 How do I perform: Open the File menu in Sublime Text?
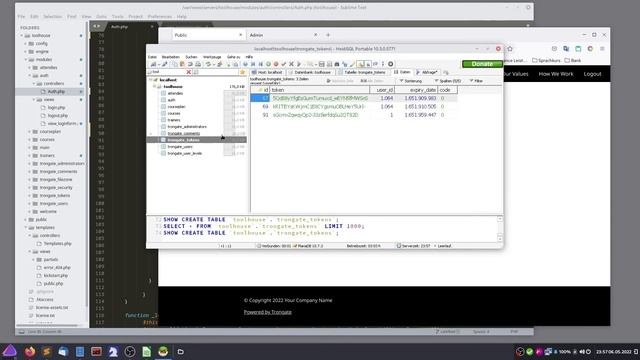tap(21, 17)
